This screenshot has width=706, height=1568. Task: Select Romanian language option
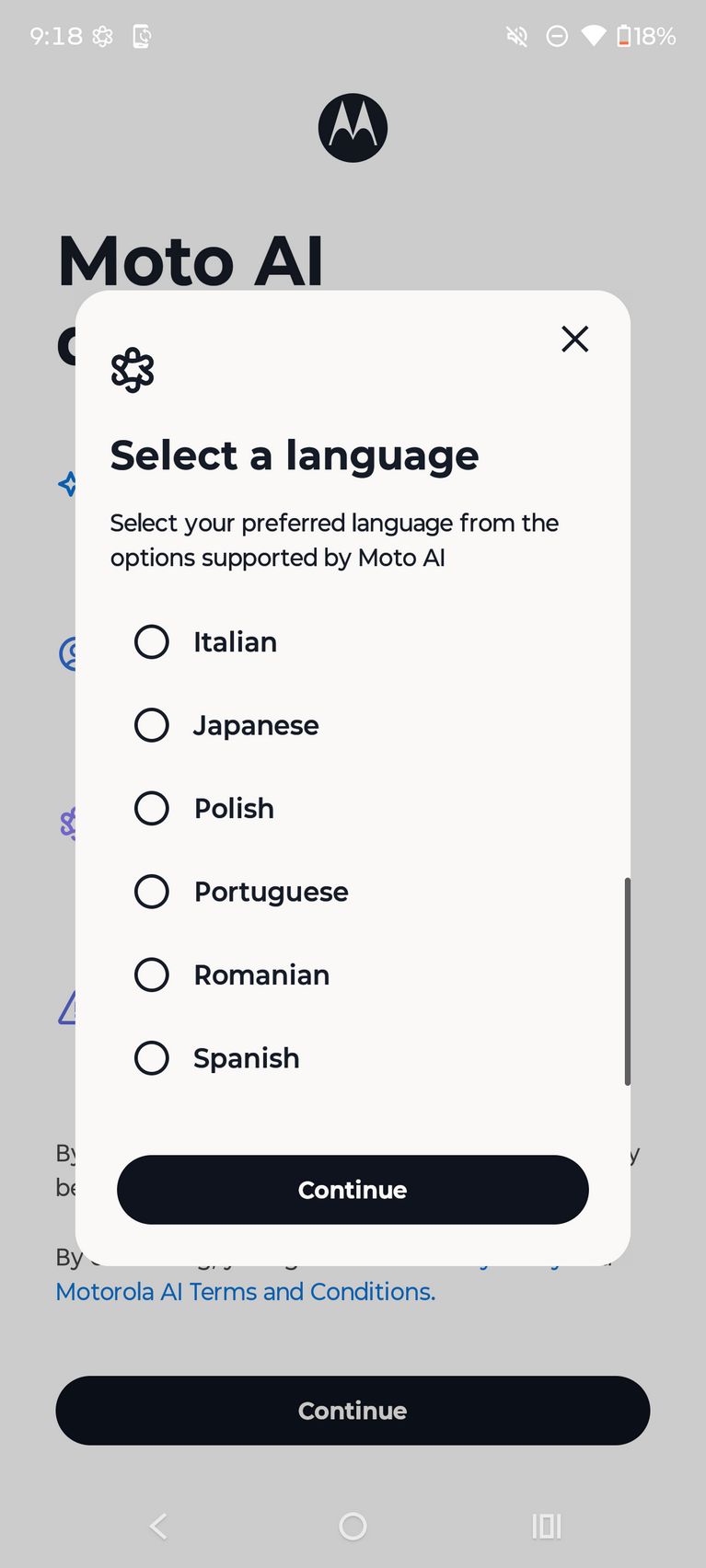point(152,974)
